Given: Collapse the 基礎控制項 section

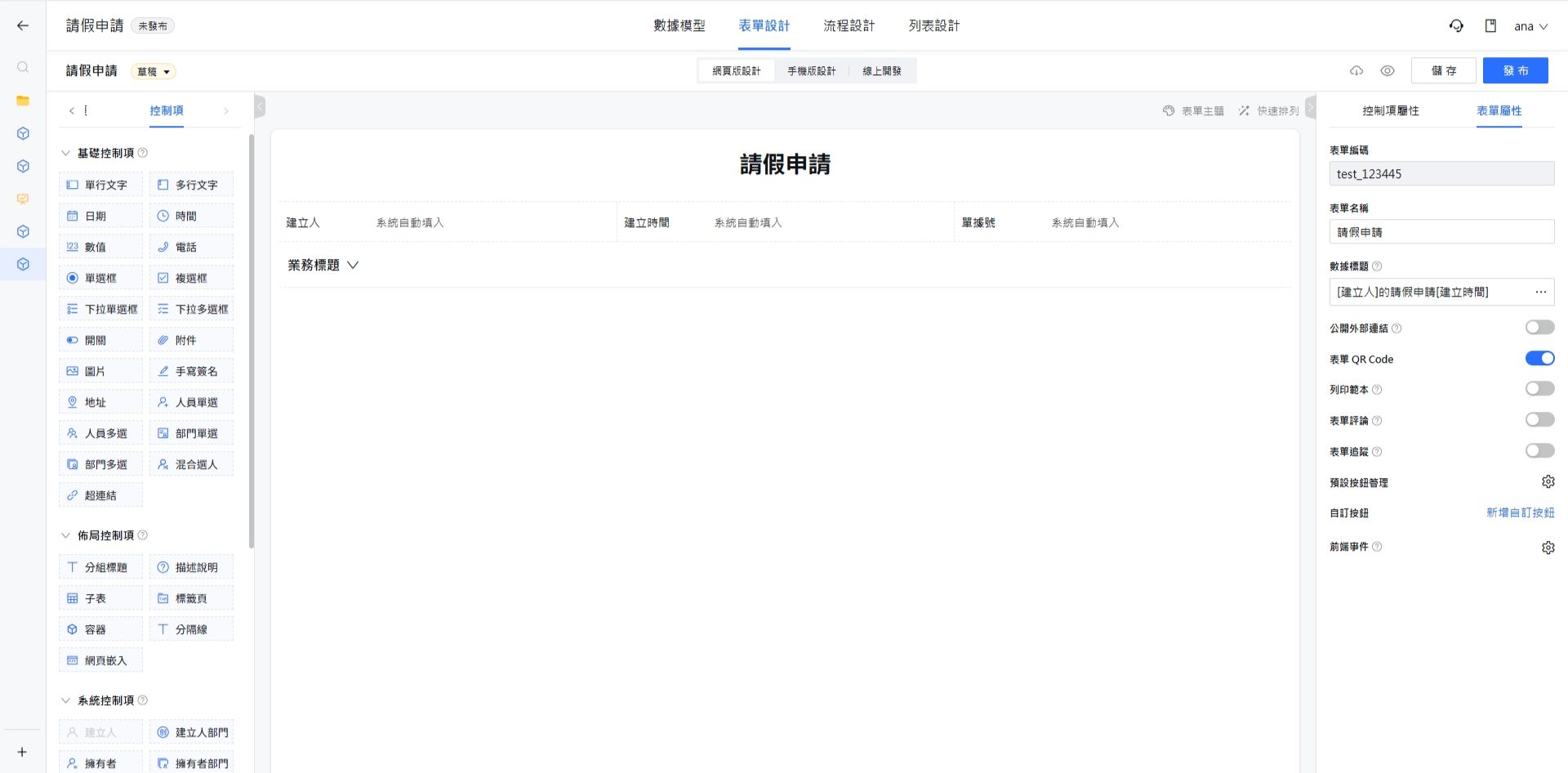Looking at the screenshot, I should point(66,153).
